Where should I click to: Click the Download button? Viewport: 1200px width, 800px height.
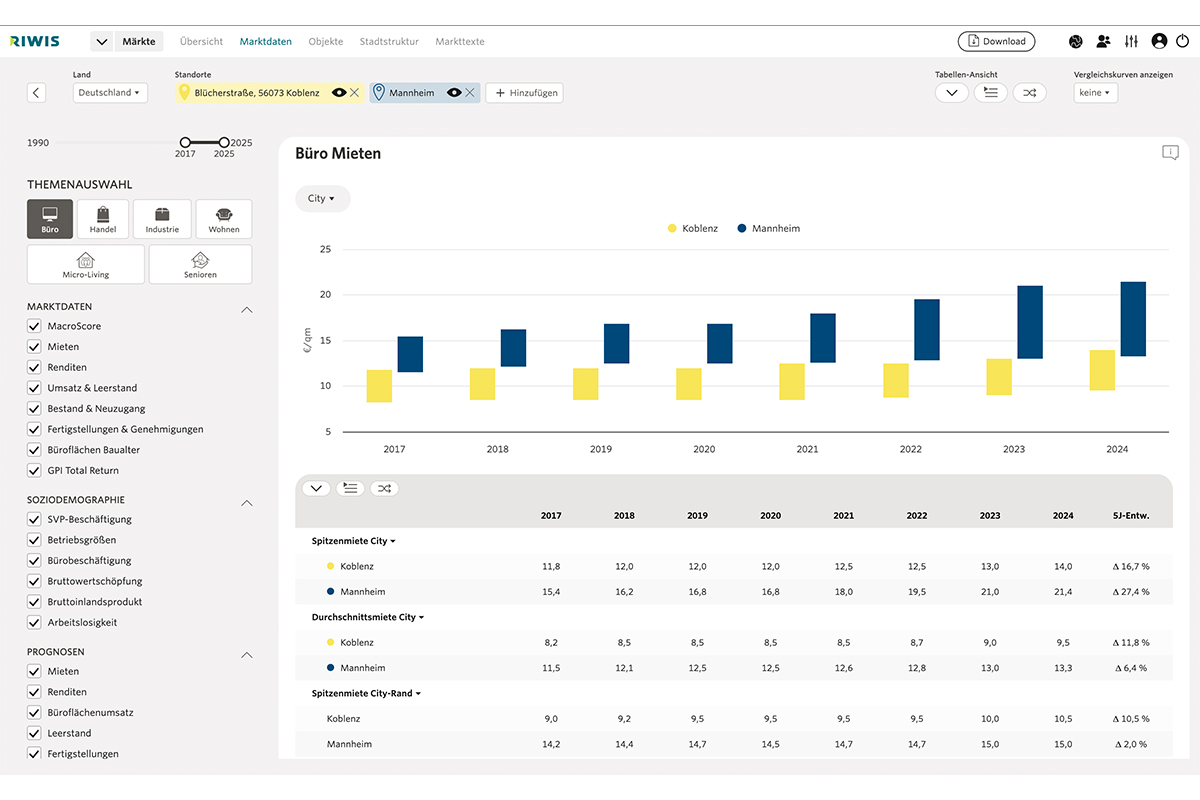[996, 42]
